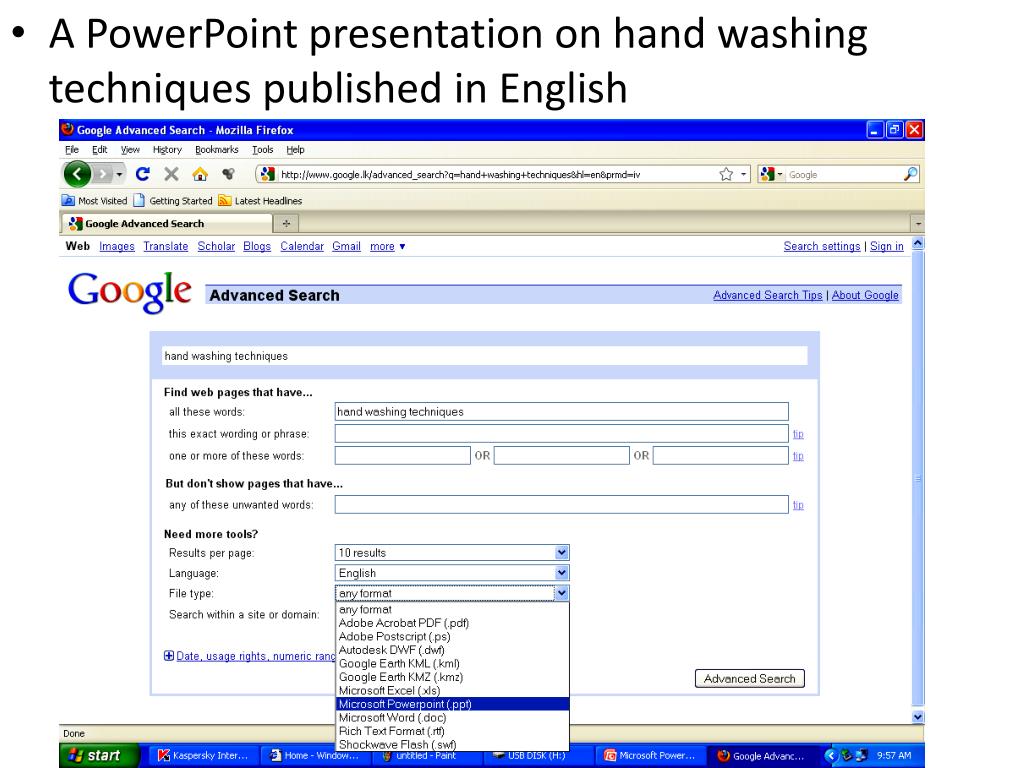Choose Microsoft Excel (.xls) option
The width and height of the screenshot is (1024, 768).
coord(452,690)
